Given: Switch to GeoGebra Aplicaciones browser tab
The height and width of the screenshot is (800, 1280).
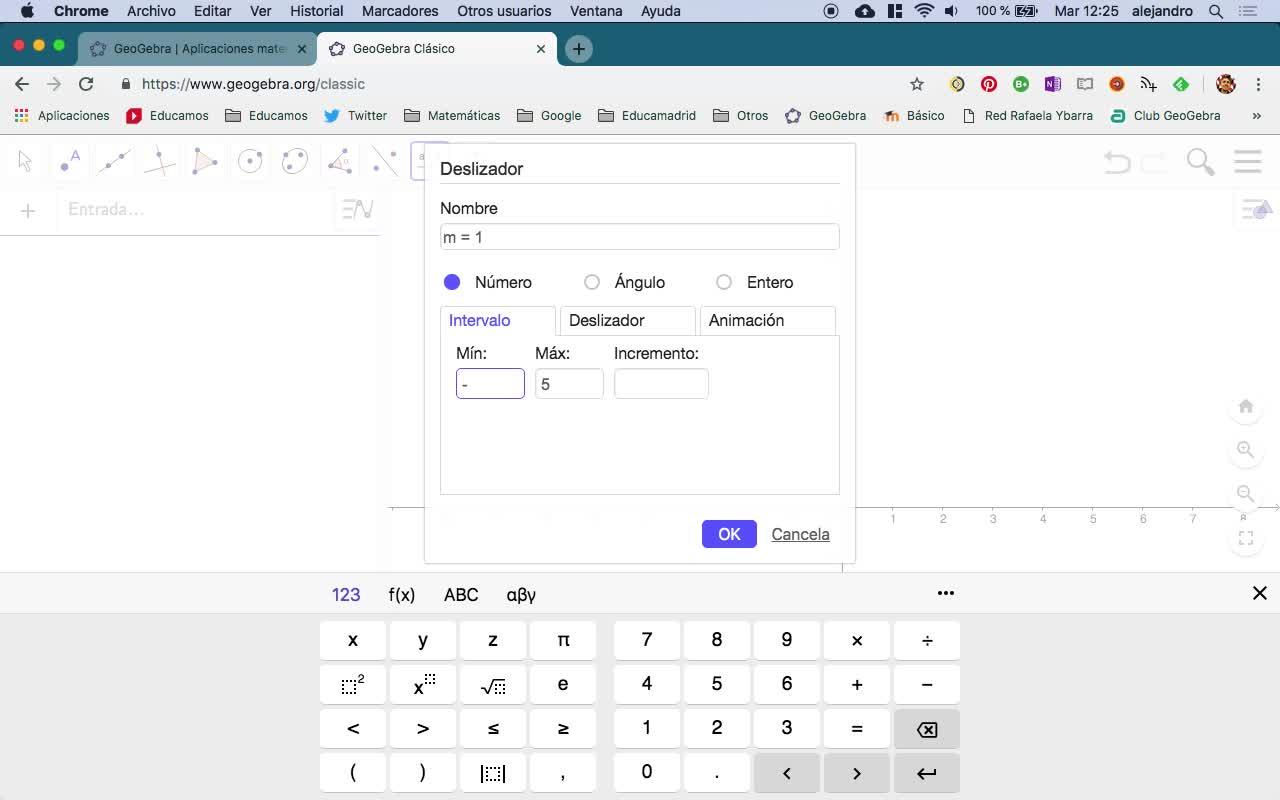Looking at the screenshot, I should pyautogui.click(x=198, y=48).
